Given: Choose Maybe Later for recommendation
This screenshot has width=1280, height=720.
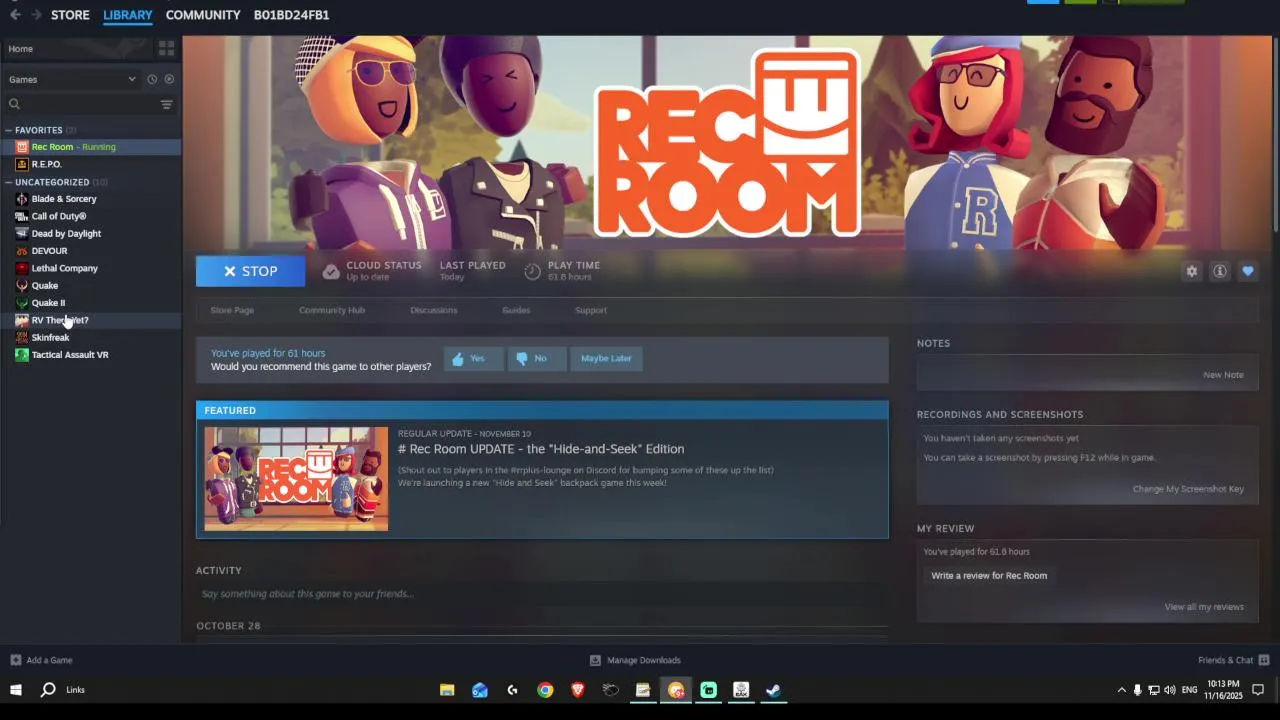Looking at the screenshot, I should 606,358.
